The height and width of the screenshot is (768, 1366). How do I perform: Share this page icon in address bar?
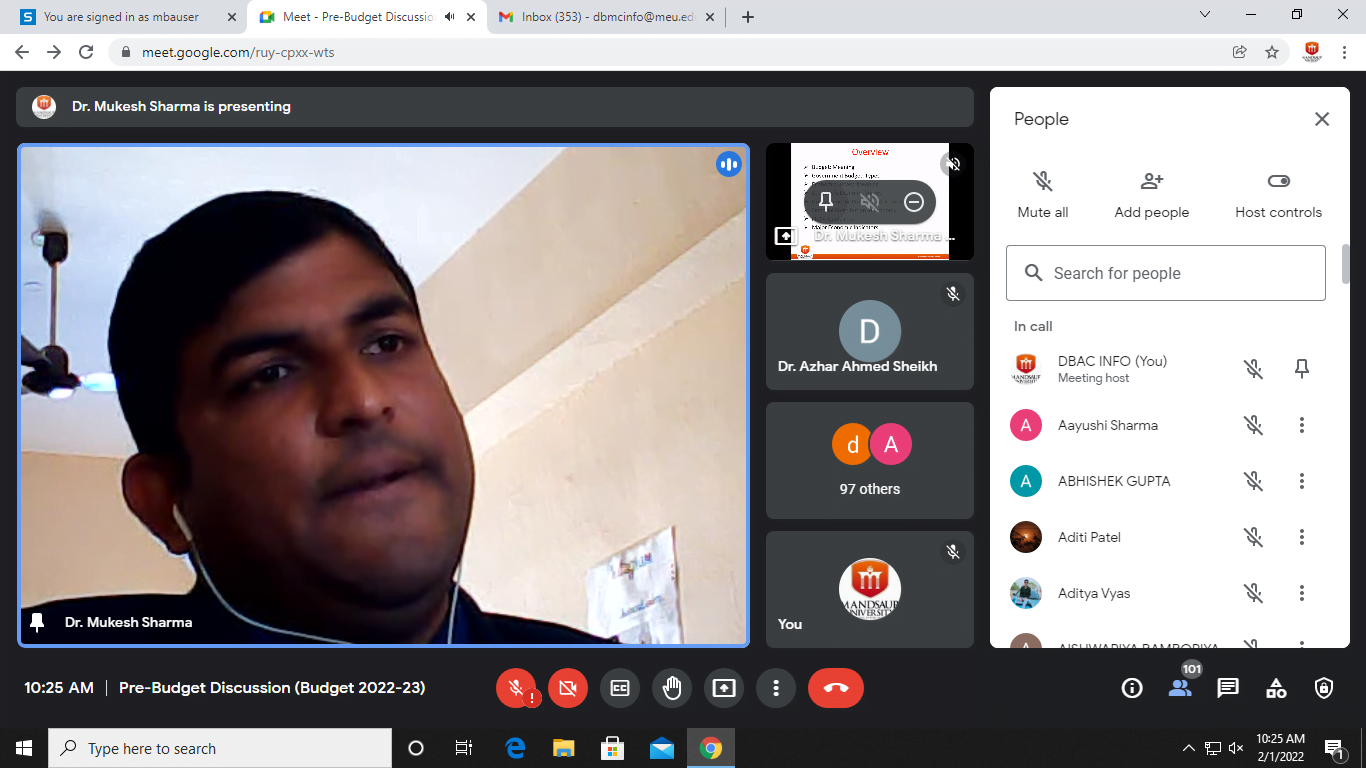1240,52
